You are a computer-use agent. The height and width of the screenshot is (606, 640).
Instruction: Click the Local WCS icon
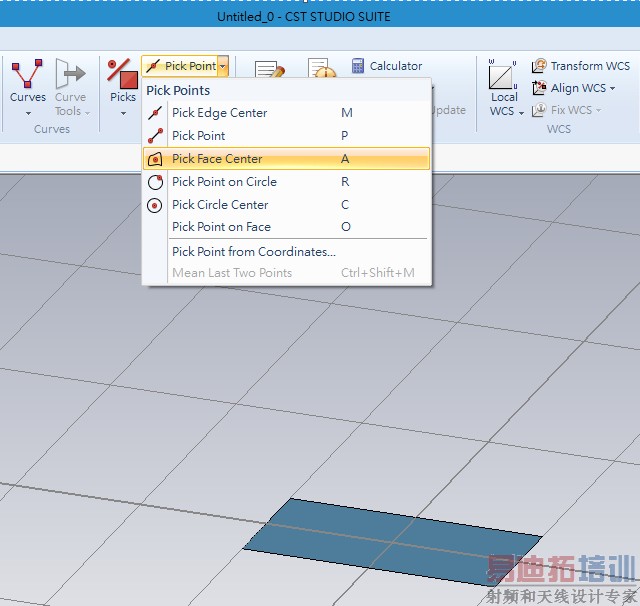tap(503, 74)
